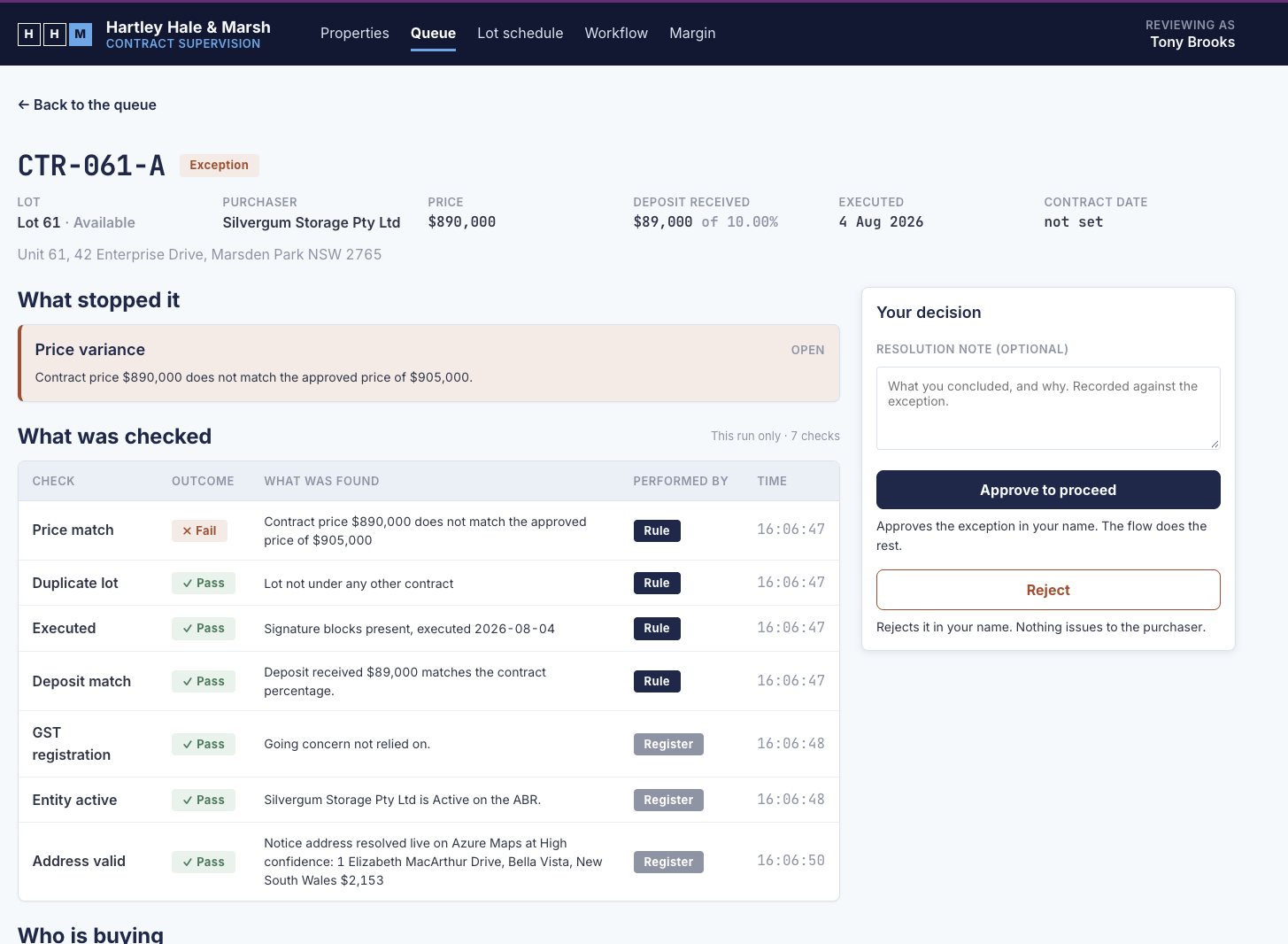
Task: Select the Queue tab
Action: tap(433, 33)
